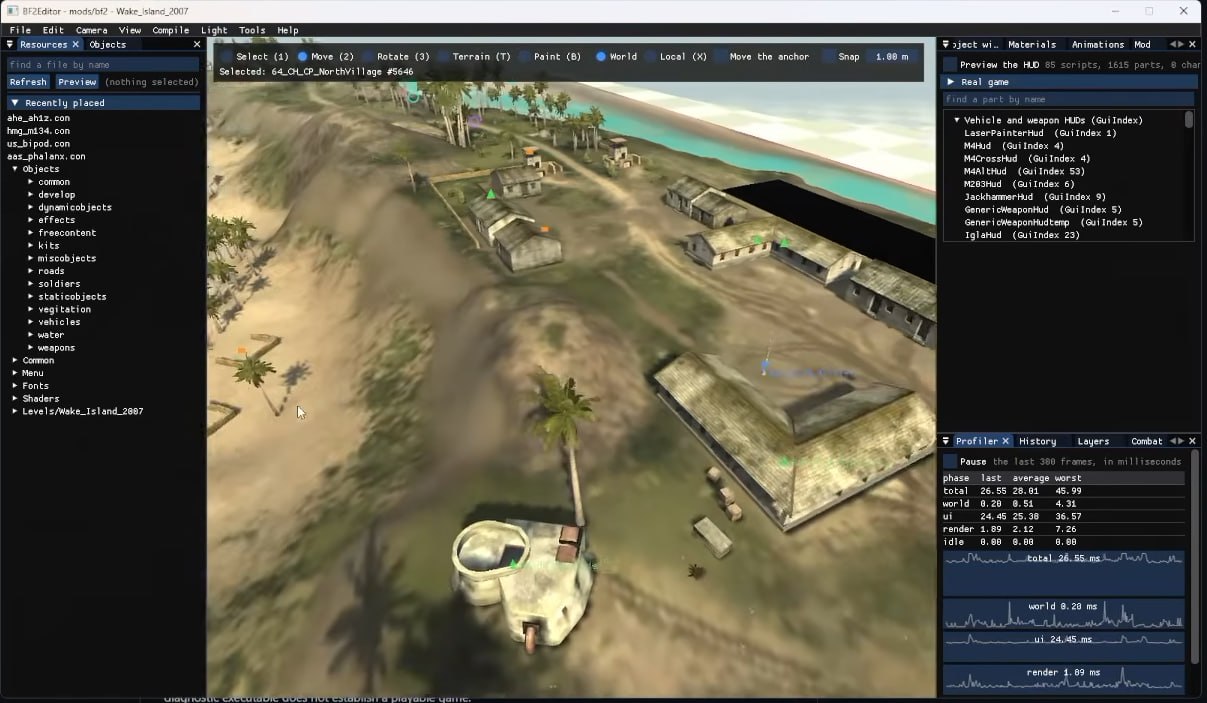The height and width of the screenshot is (703, 1207).
Task: Close the Profiler tab with its X
Action: [x=1006, y=441]
